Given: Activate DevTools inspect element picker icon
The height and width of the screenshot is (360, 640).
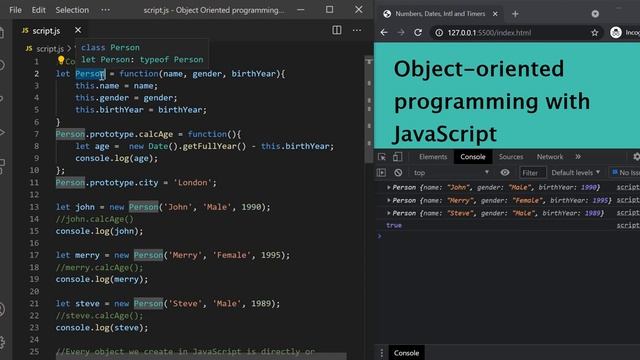Looking at the screenshot, I should pyautogui.click(x=382, y=157).
